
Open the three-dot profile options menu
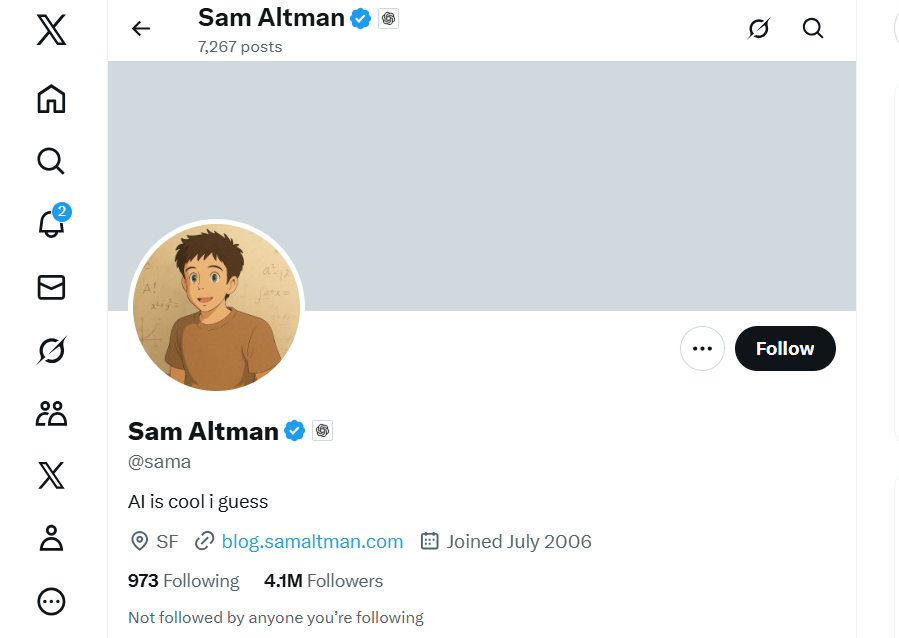(x=702, y=349)
